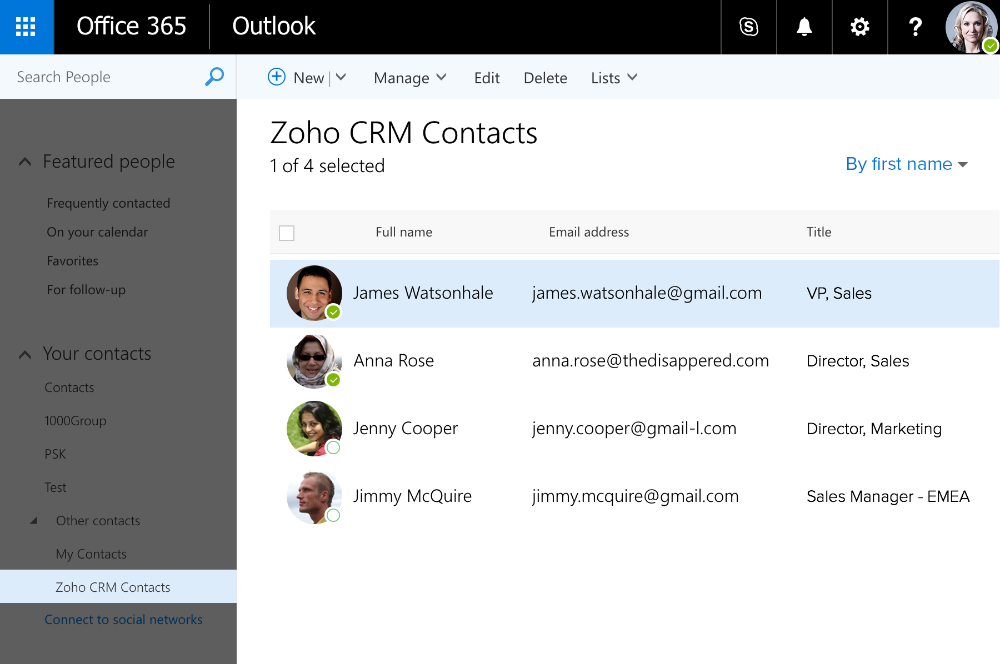Image resolution: width=1000 pixels, height=664 pixels.
Task: Open the Test folder
Action: point(55,487)
